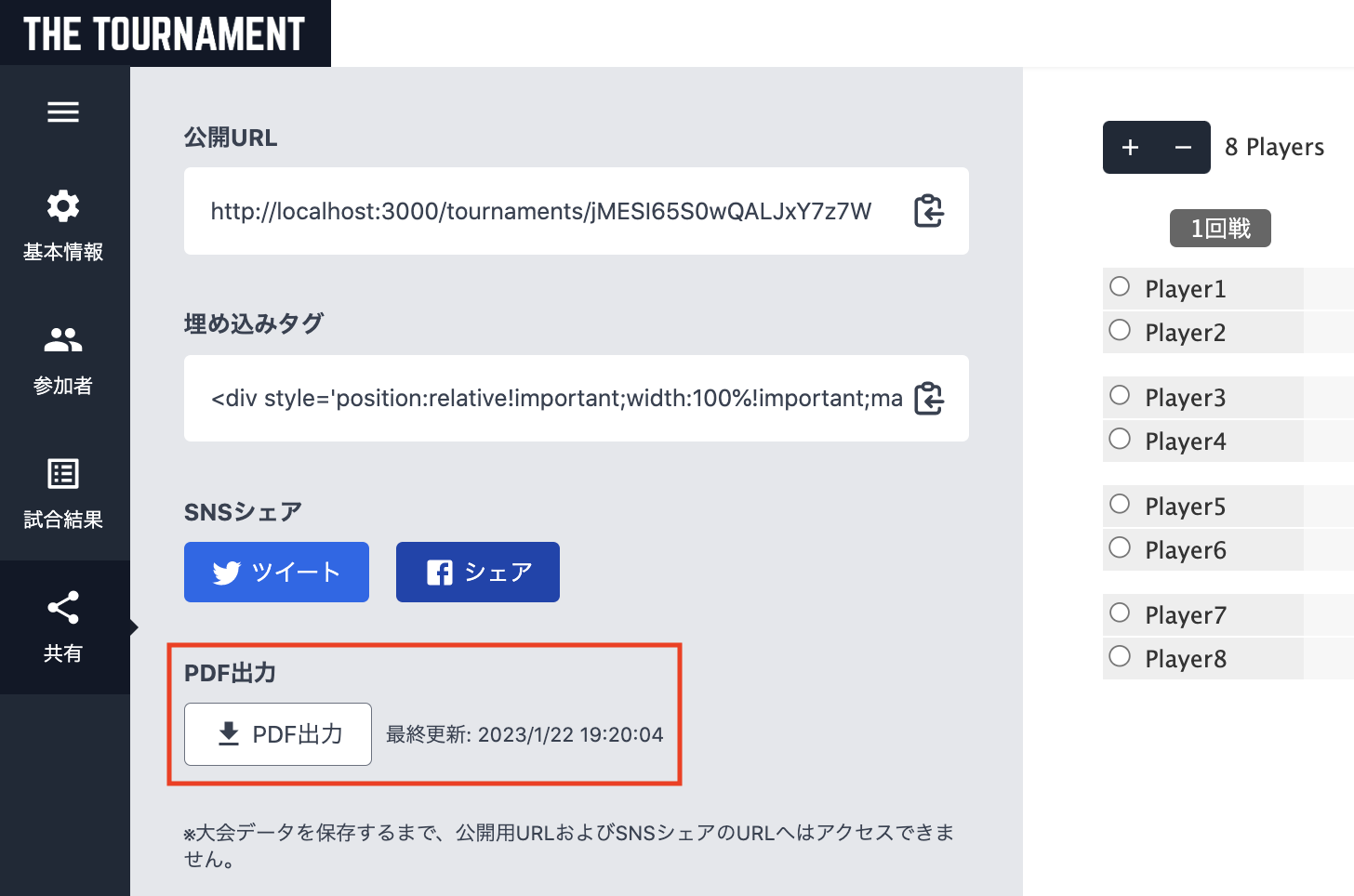
Task: Click the Twitter bird icon
Action: (225, 573)
